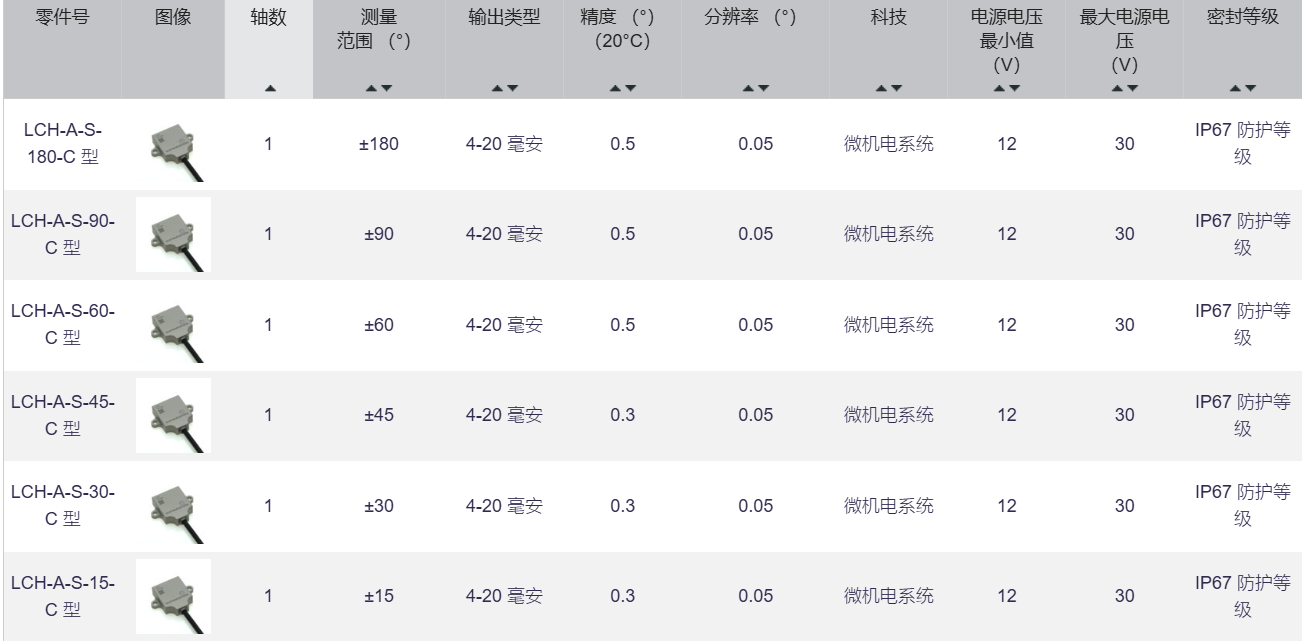The width and height of the screenshot is (1302, 641).
Task: Open part LCH-A-S-45-C 型 link
Action: click(x=62, y=415)
